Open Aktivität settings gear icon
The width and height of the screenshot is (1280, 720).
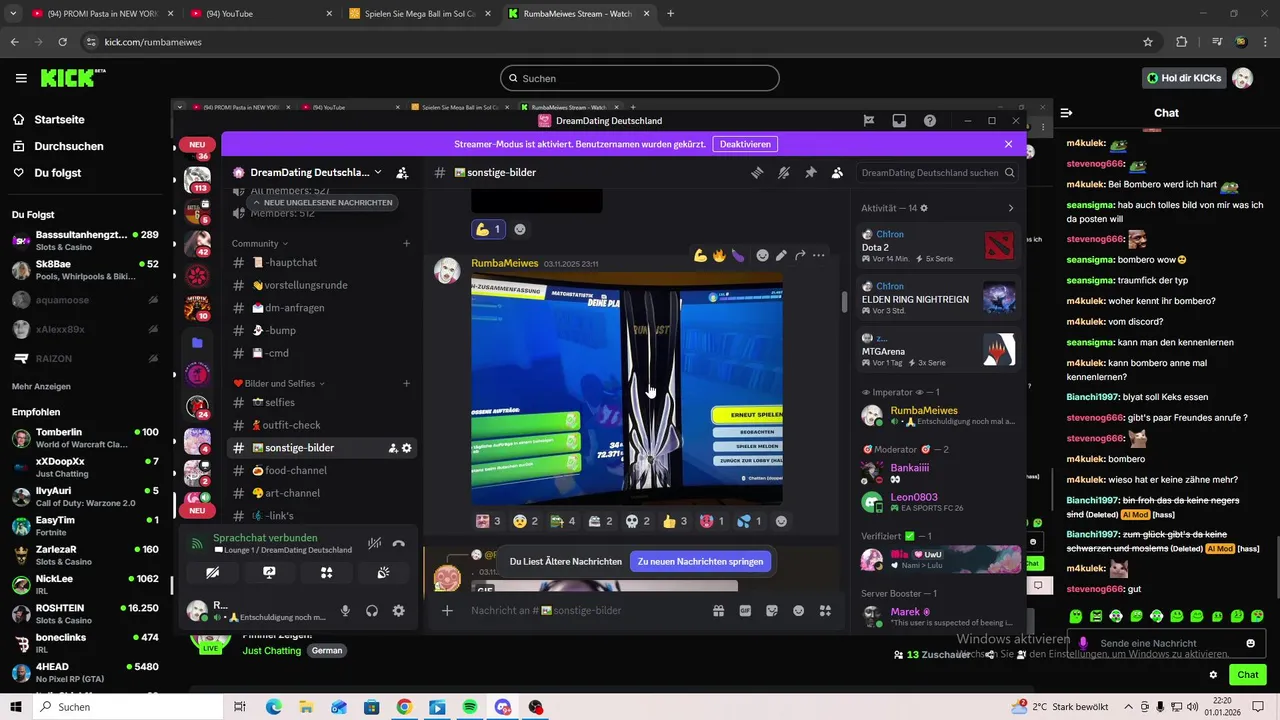(x=924, y=208)
